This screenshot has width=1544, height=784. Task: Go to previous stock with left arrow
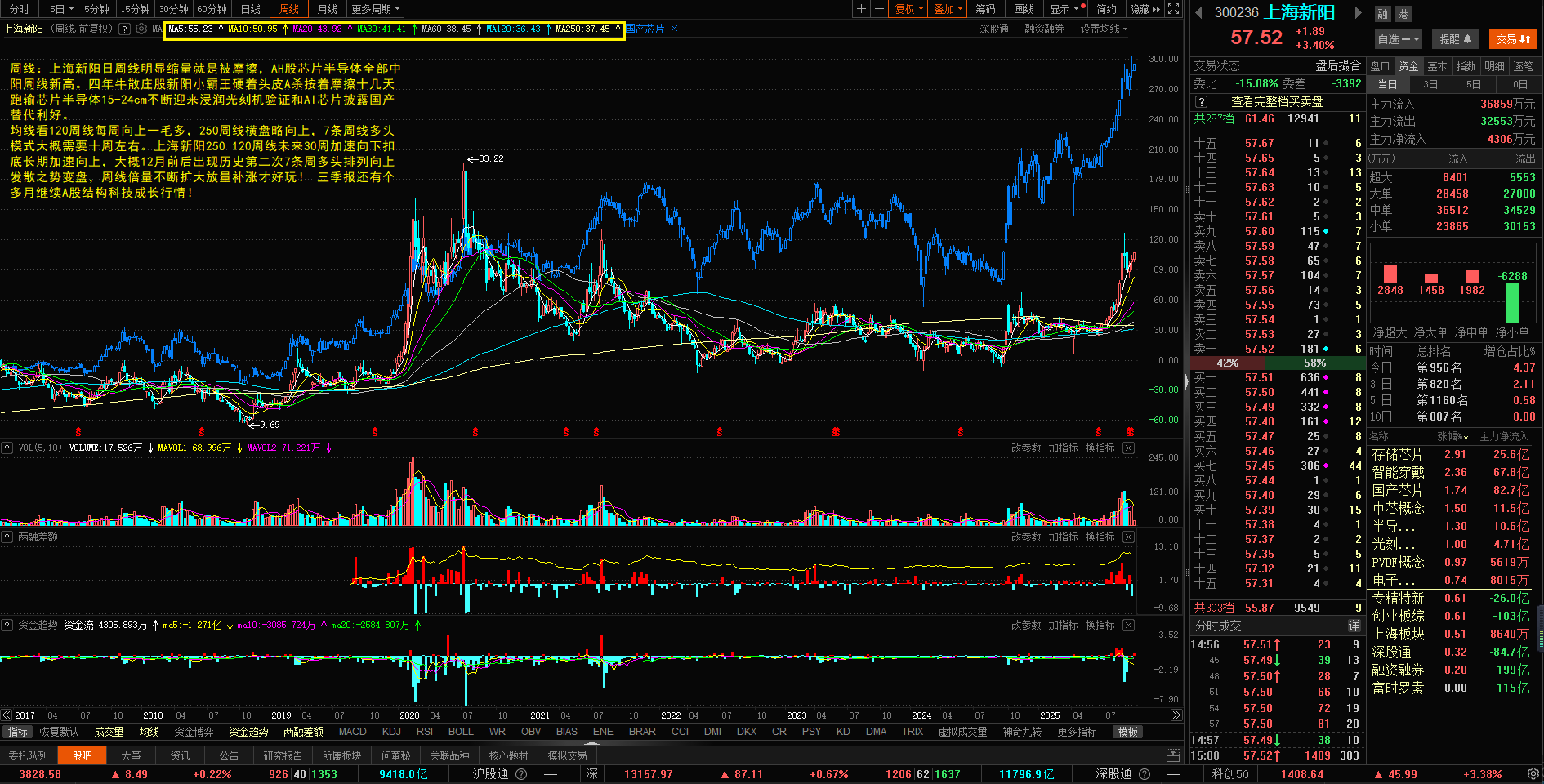[1198, 12]
